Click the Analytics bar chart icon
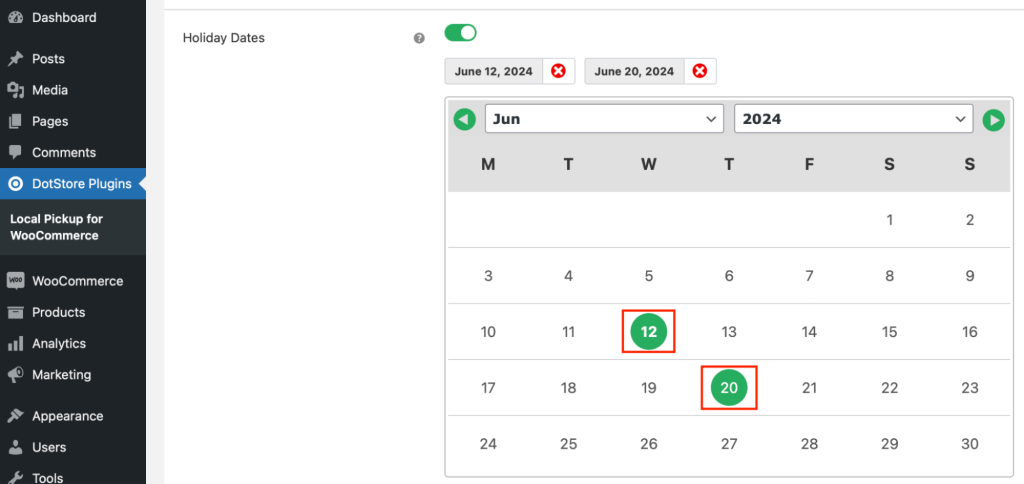The image size is (1024, 484). click(16, 344)
